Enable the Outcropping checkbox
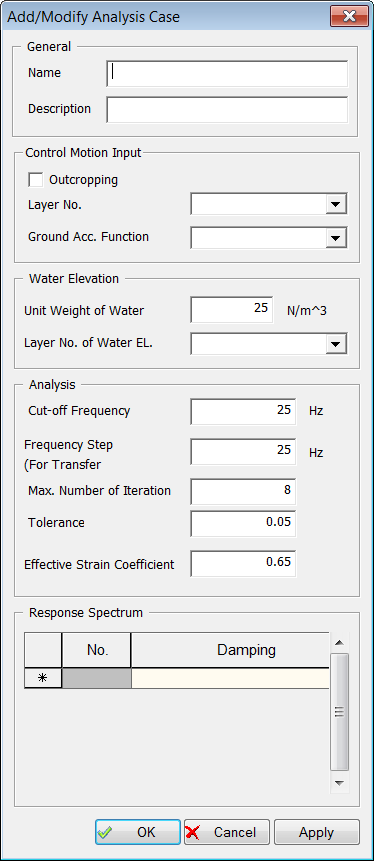374x861 pixels. [36, 180]
